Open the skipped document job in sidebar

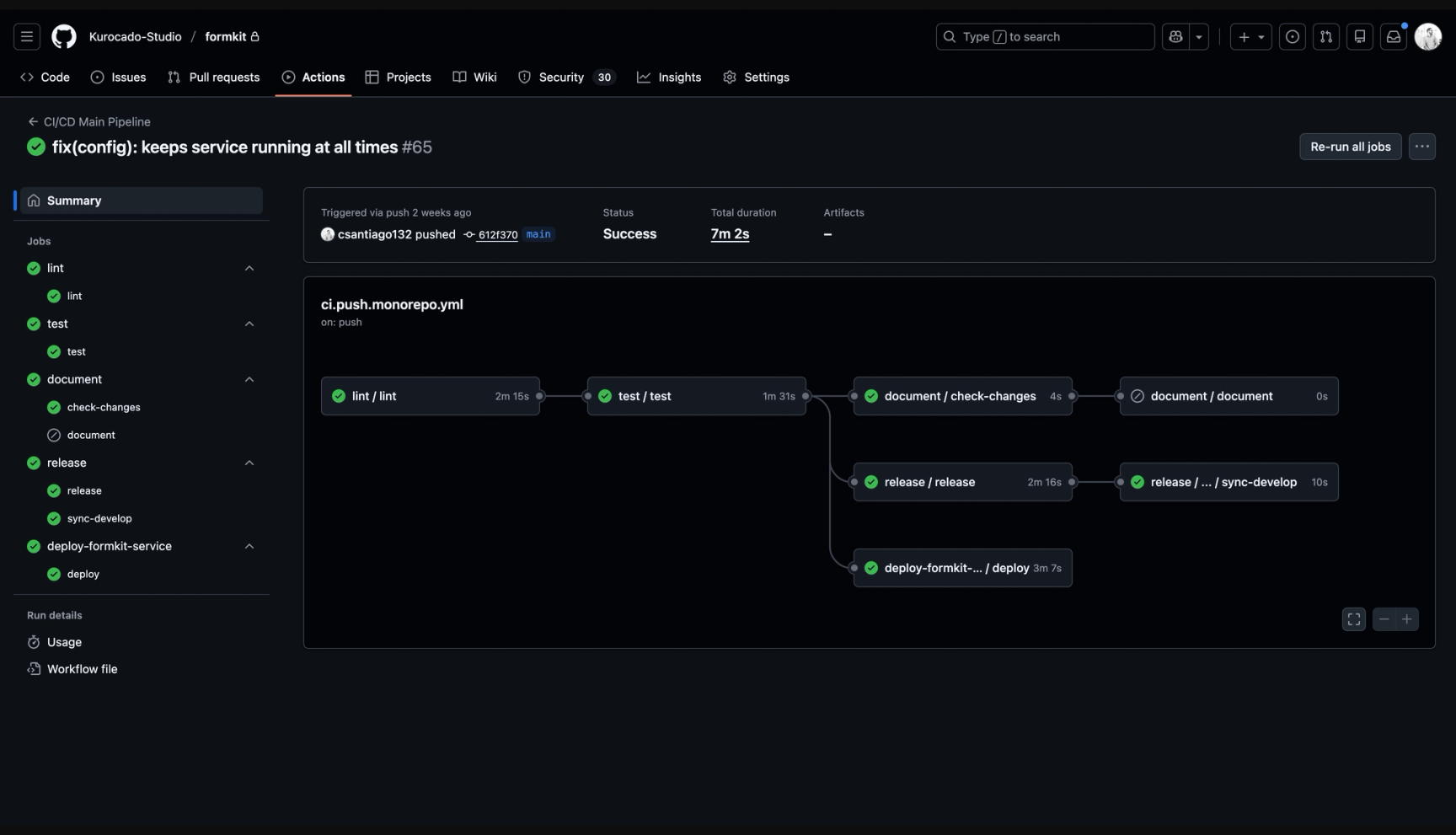(x=91, y=436)
